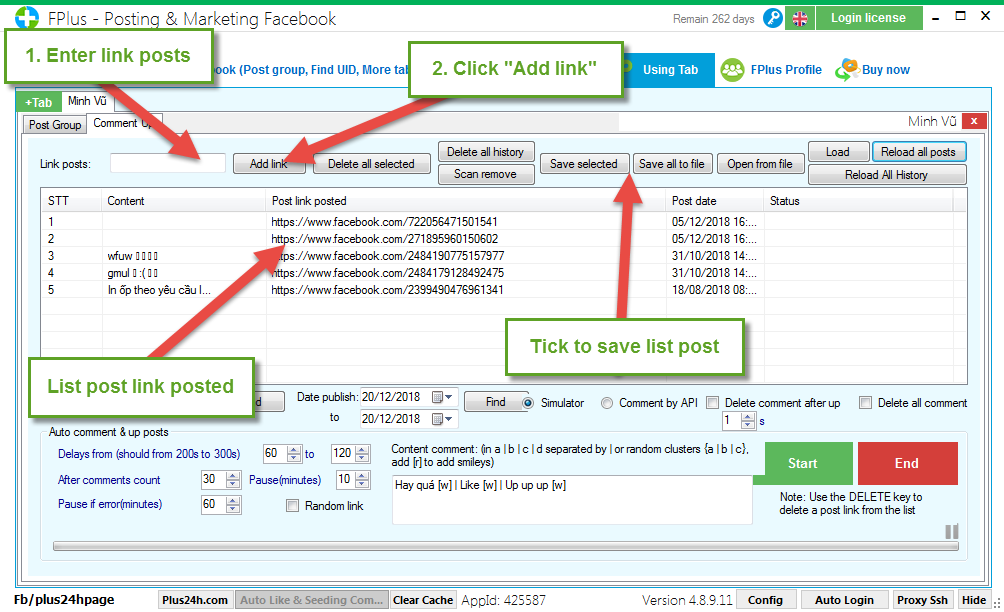This screenshot has height=612, width=1004.
Task: Adjust delete comment seconds spinner
Action: [748, 421]
